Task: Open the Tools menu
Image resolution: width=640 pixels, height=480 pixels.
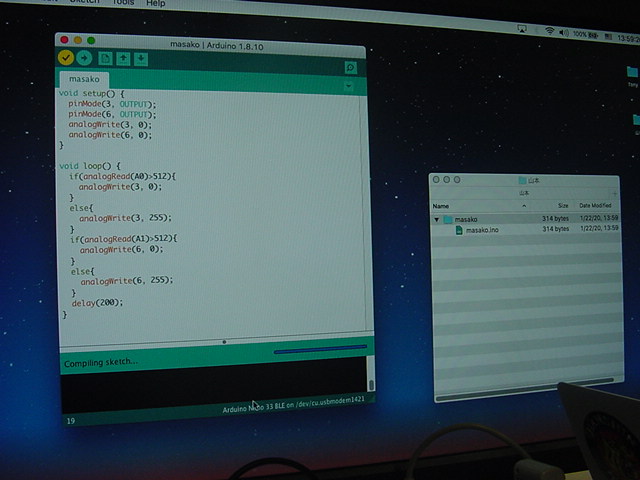Action: coord(123,2)
